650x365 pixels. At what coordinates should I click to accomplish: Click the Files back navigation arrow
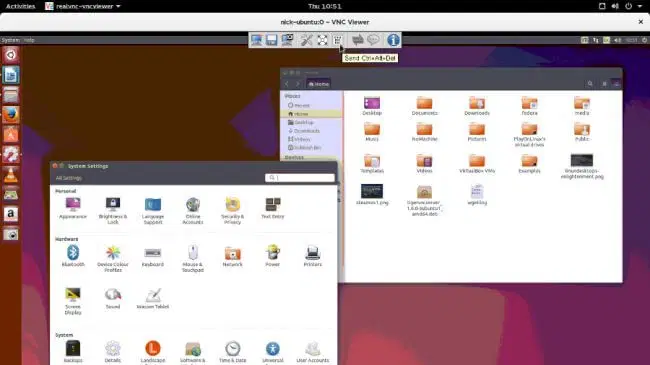click(286, 84)
